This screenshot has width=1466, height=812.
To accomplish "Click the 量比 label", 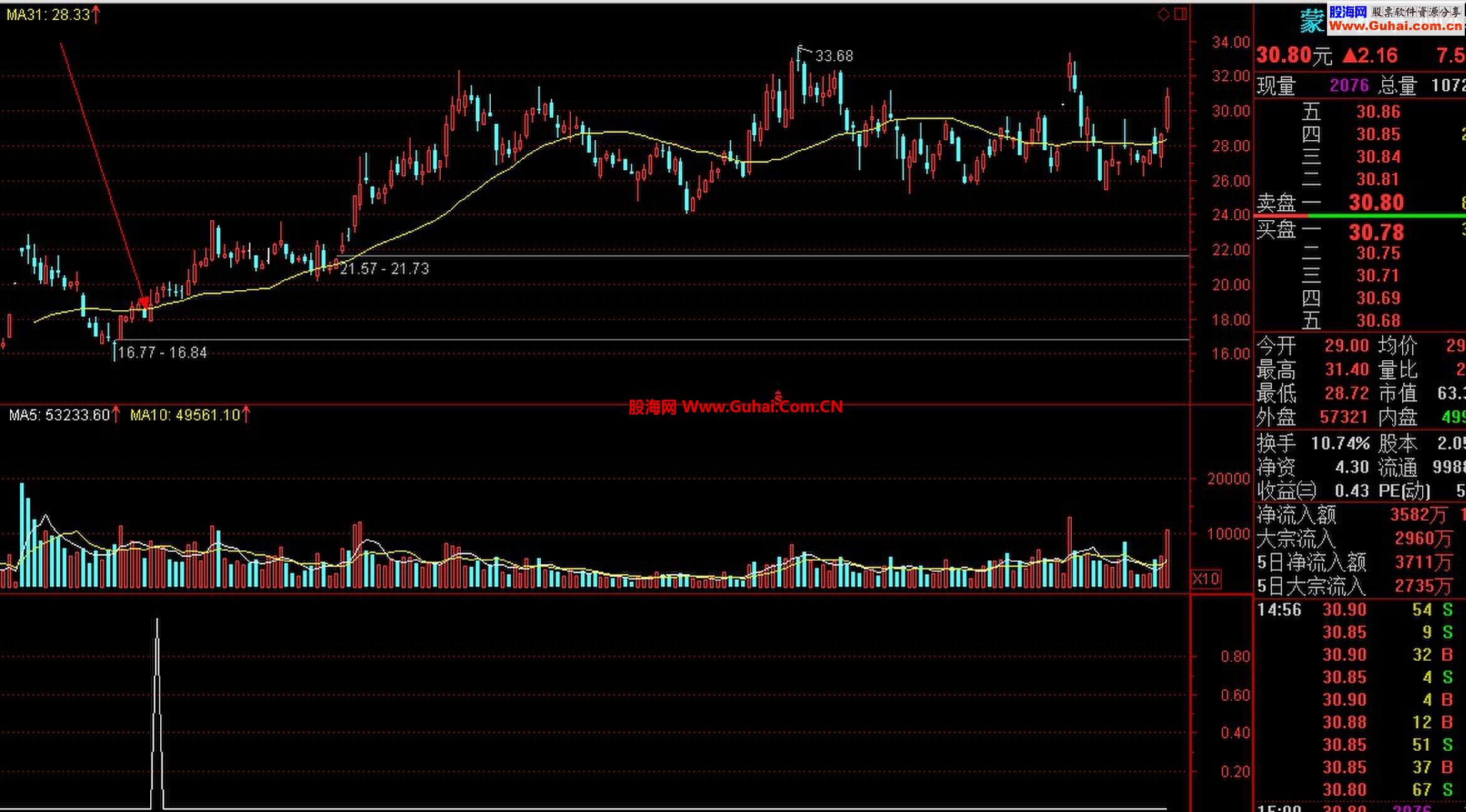I will (x=1397, y=370).
